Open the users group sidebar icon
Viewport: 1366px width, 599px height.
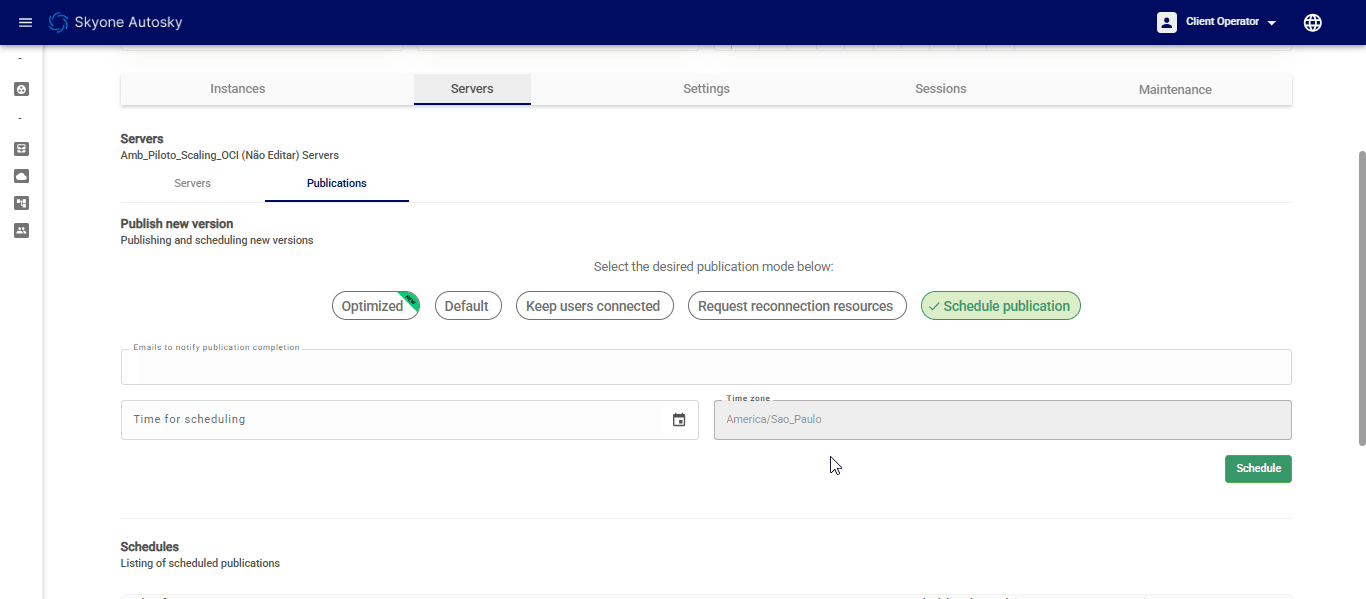point(22,230)
